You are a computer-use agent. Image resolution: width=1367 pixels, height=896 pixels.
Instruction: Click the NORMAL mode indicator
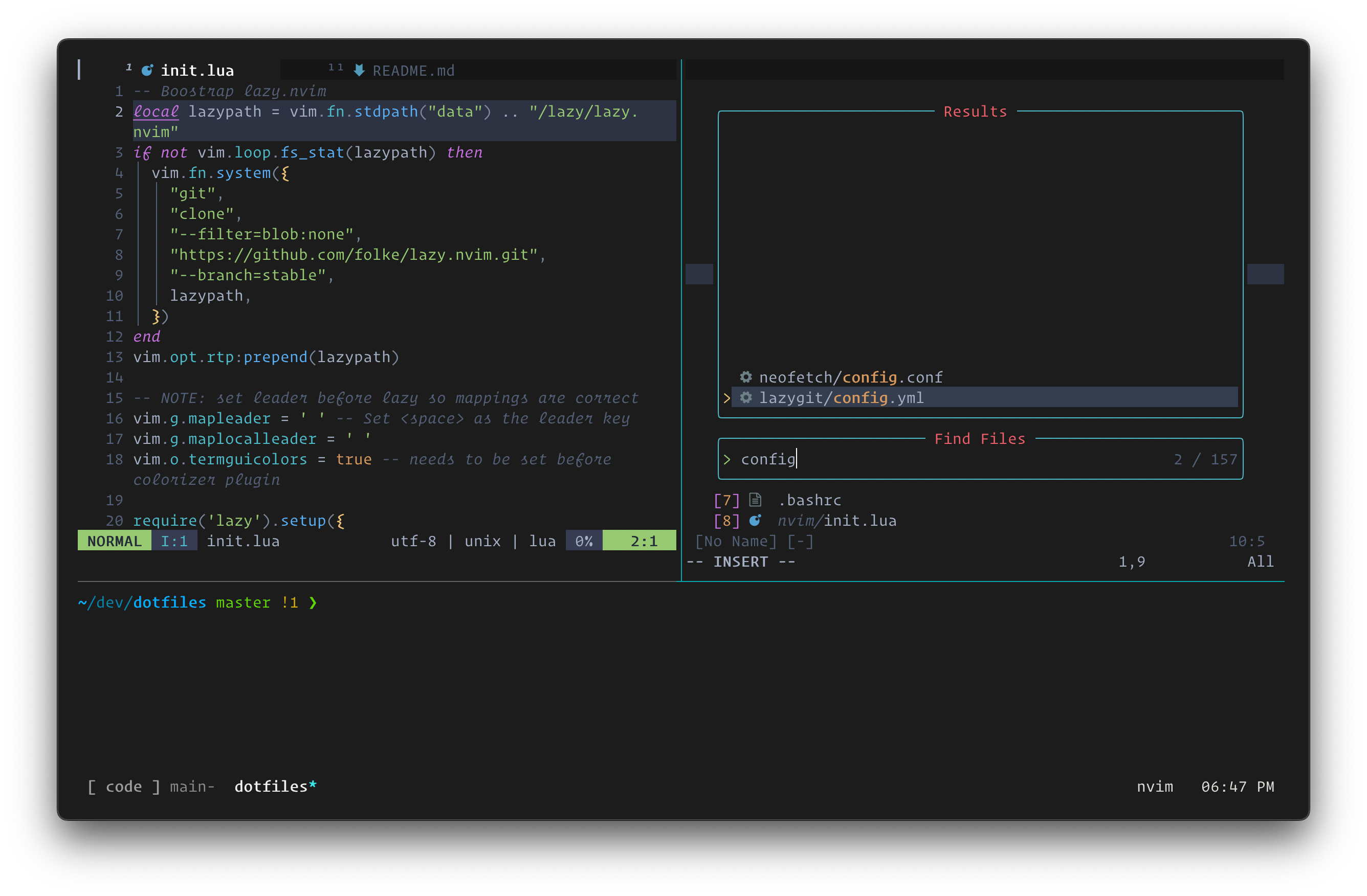point(114,541)
